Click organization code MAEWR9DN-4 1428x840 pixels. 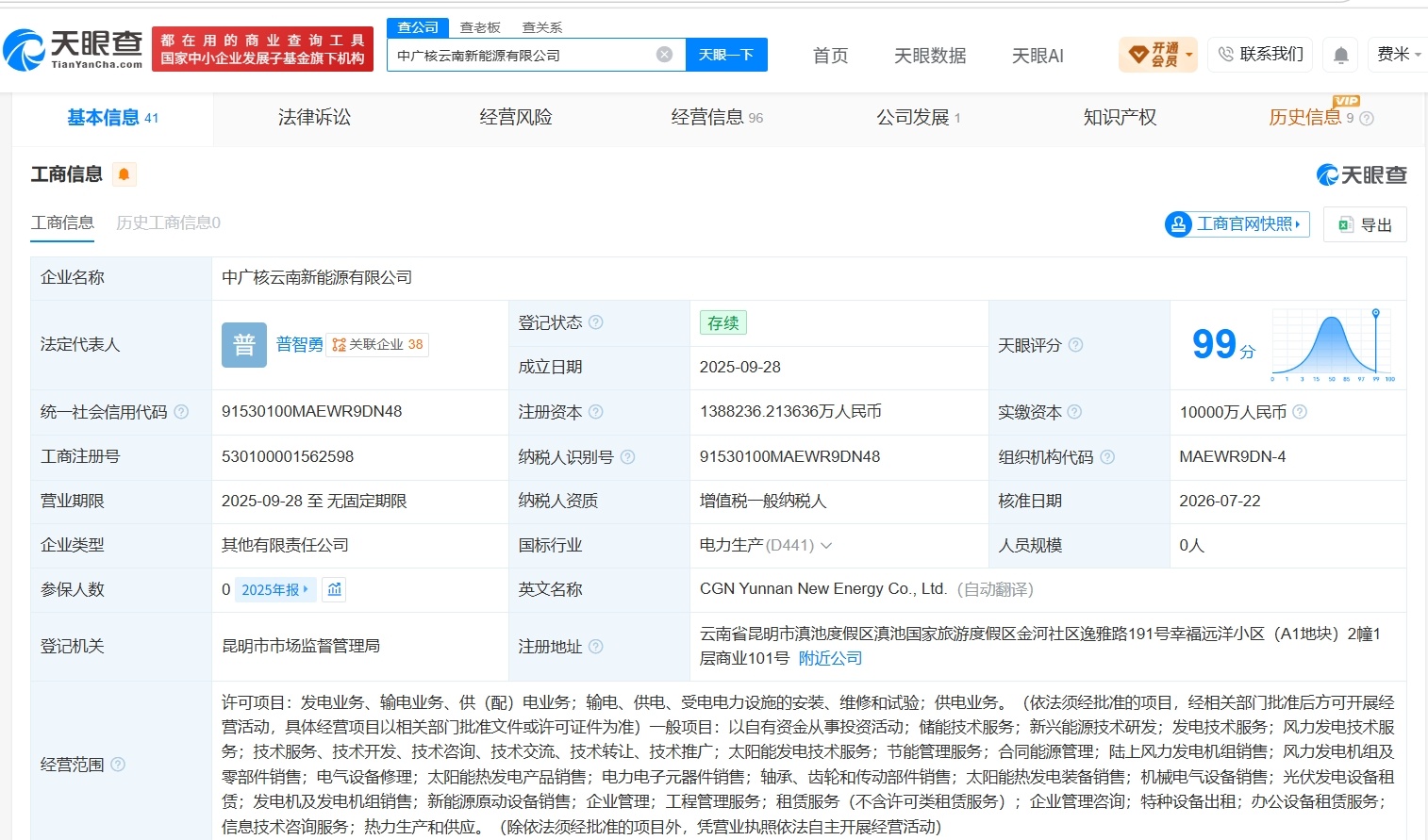point(1232,456)
